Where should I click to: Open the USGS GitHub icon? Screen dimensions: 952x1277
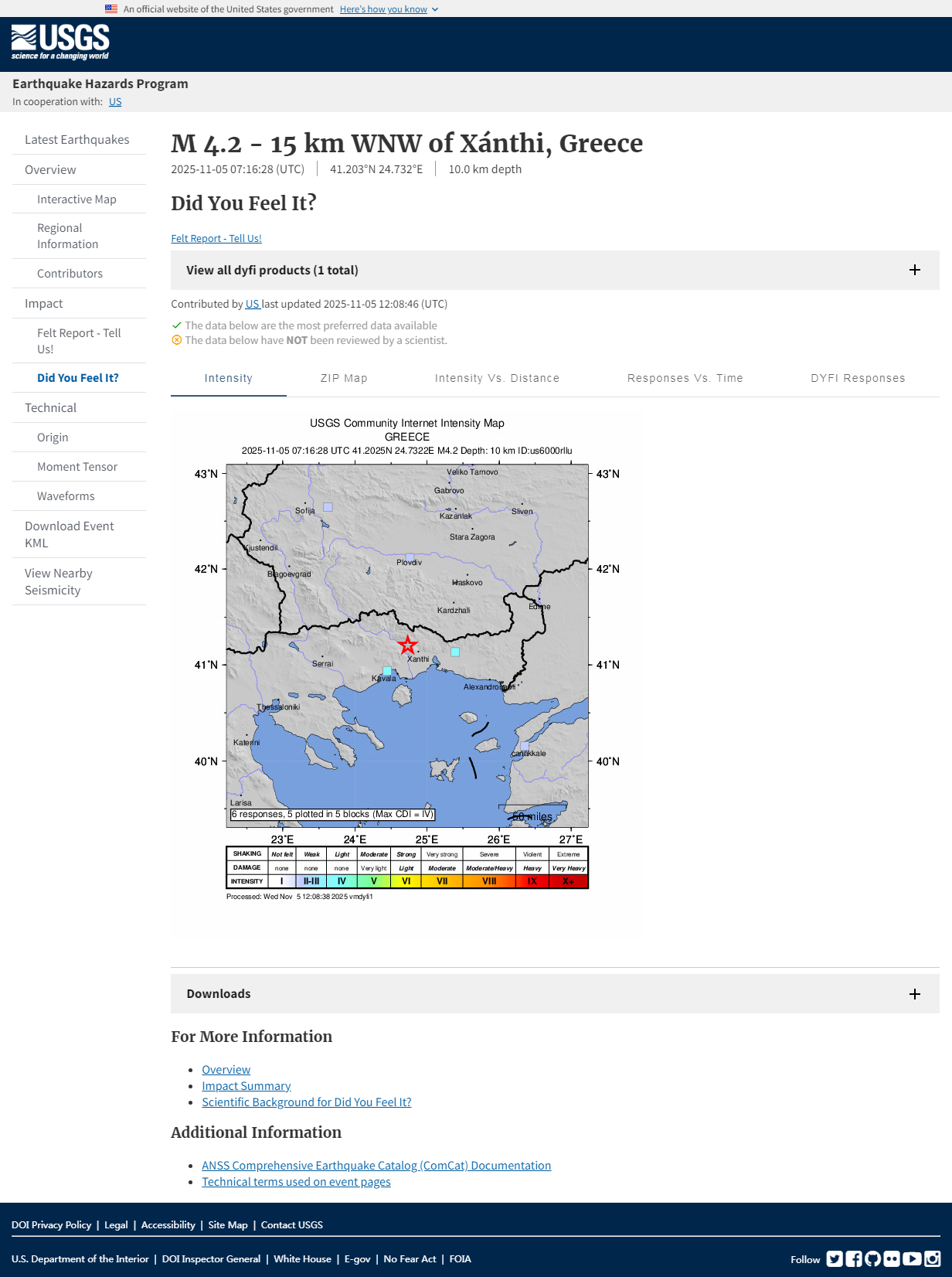pyautogui.click(x=872, y=1258)
